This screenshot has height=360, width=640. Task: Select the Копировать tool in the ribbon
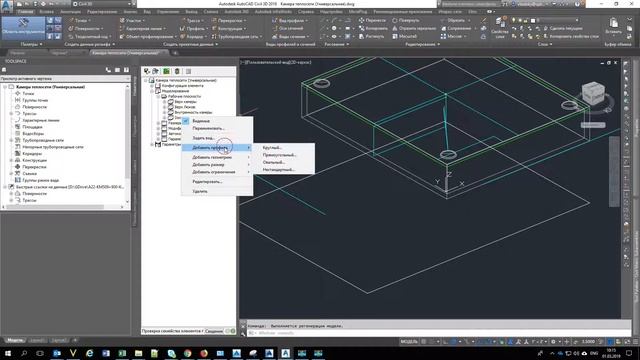click(x=373, y=28)
